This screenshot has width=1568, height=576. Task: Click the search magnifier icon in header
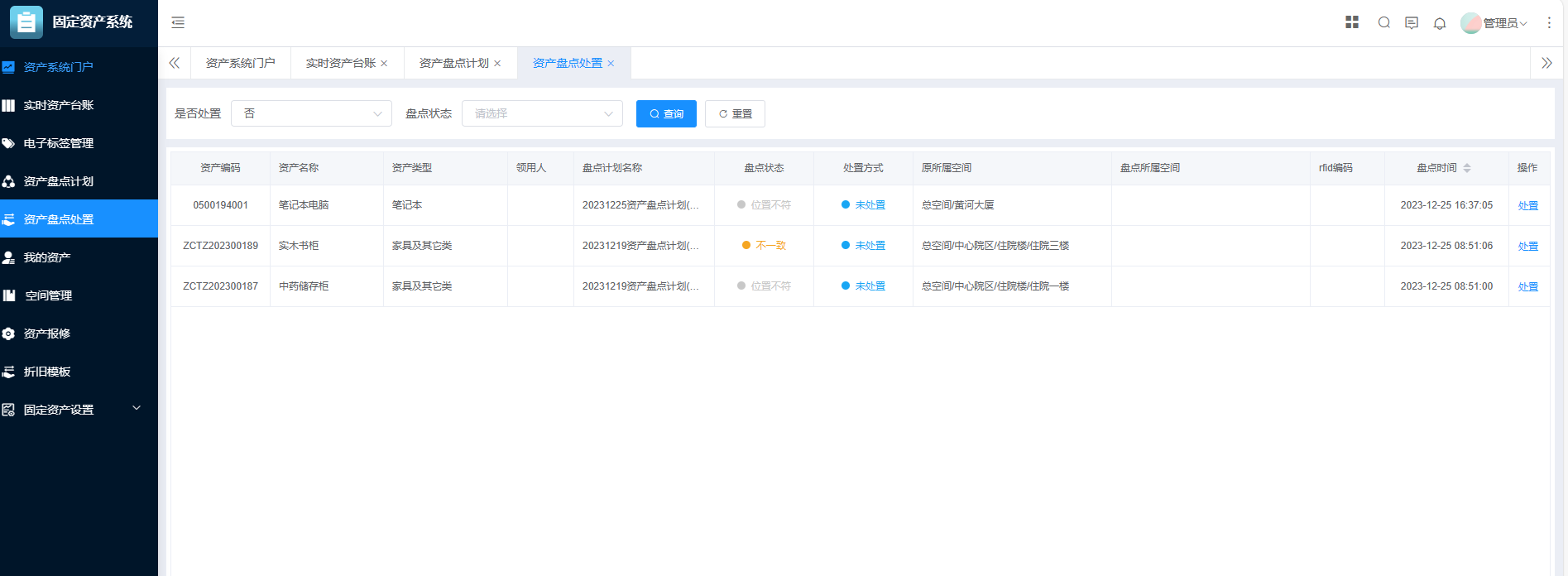coord(1383,22)
